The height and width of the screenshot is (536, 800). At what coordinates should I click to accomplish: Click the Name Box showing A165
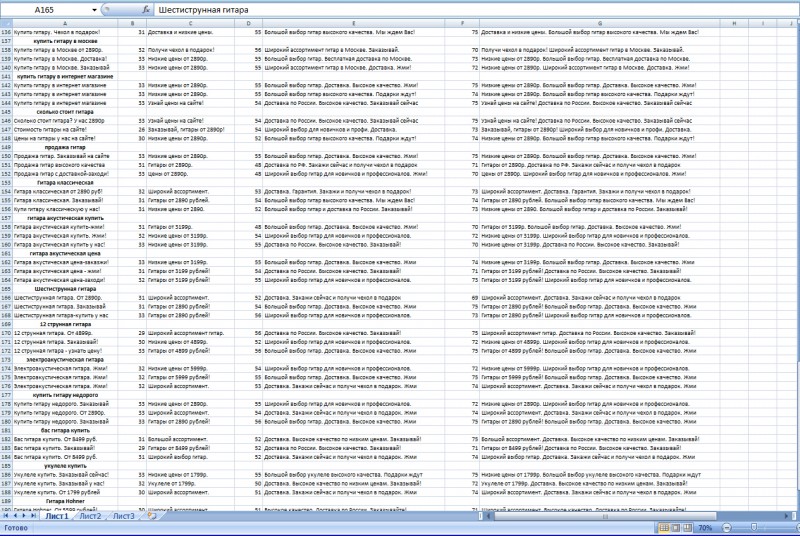(x=45, y=10)
